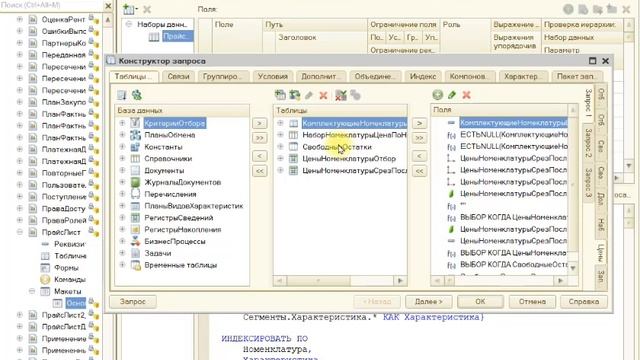Open the Условия tab
Viewport: 640px width, 360px height.
[x=273, y=76]
